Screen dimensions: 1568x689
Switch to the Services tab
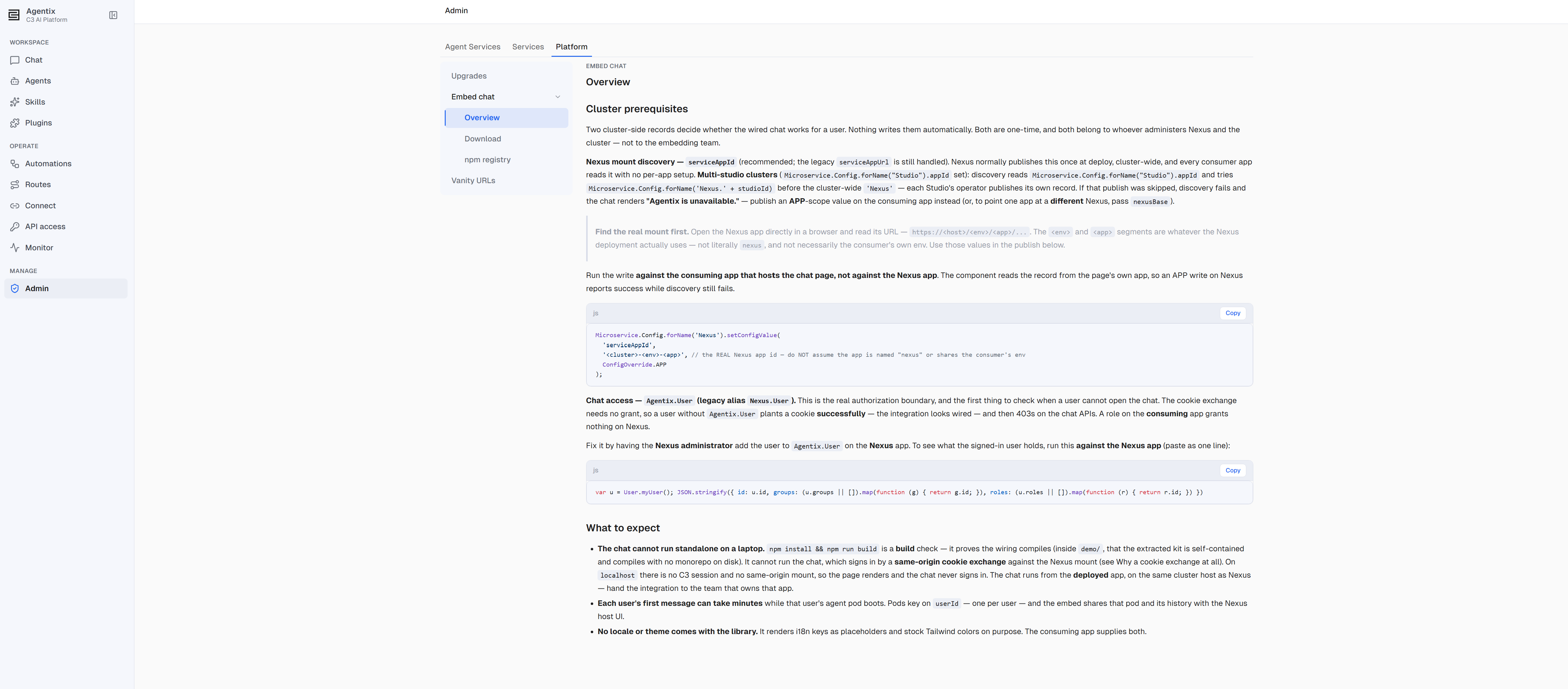pos(528,47)
